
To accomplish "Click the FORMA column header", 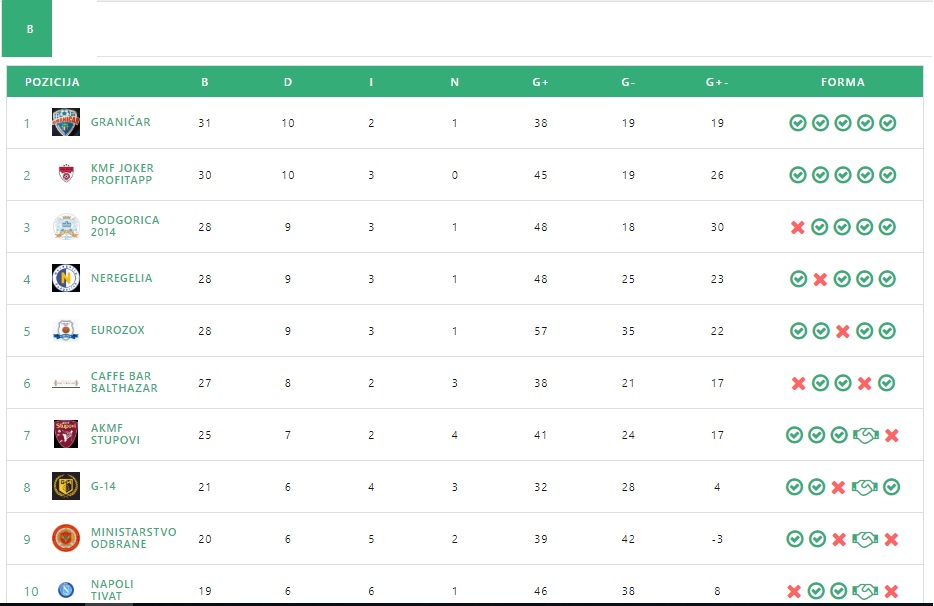I will coord(842,82).
